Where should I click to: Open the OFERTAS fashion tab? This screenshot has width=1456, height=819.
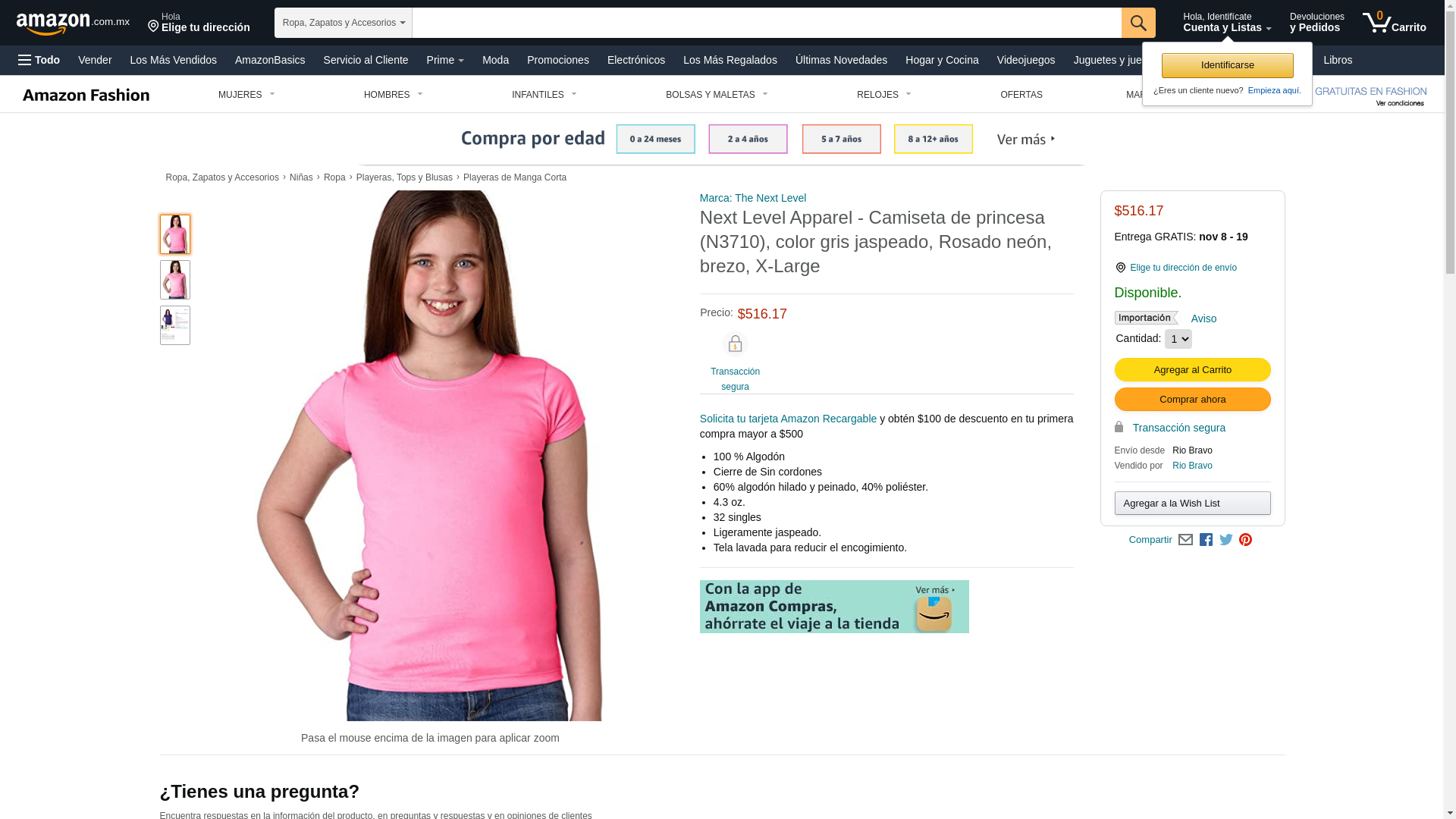1021,95
